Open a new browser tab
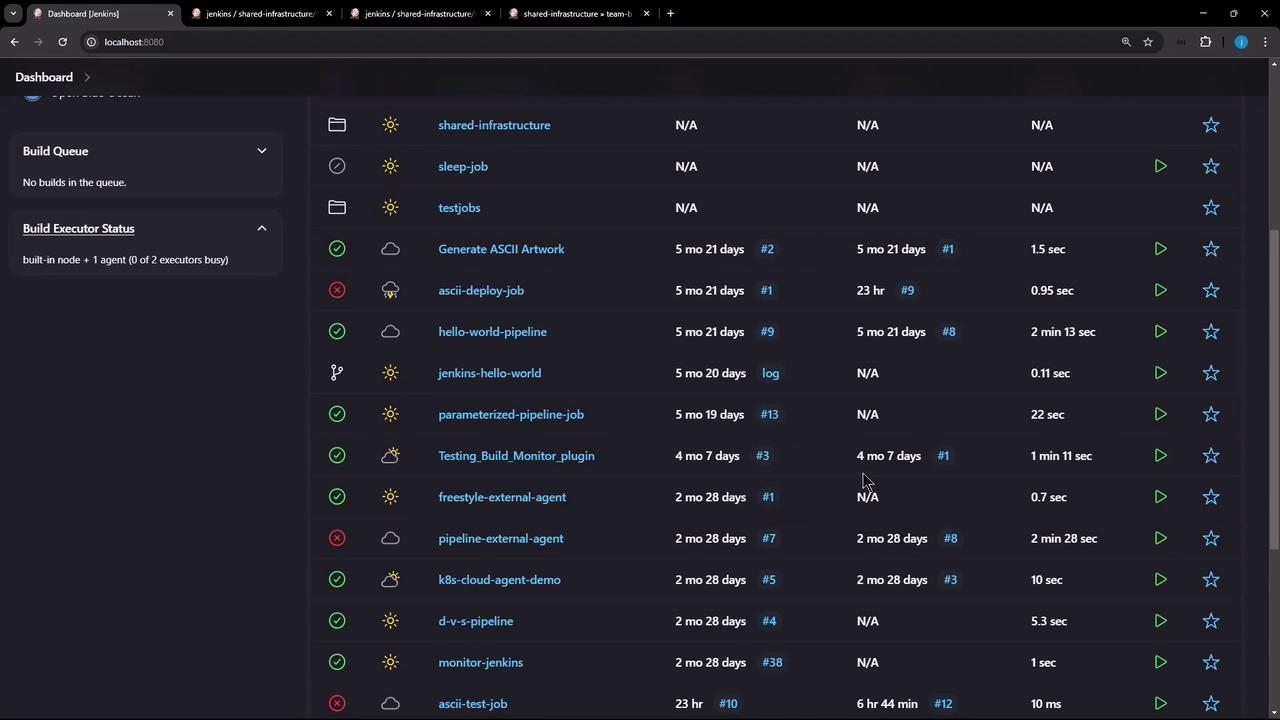Viewport: 1280px width, 720px height. tap(670, 14)
